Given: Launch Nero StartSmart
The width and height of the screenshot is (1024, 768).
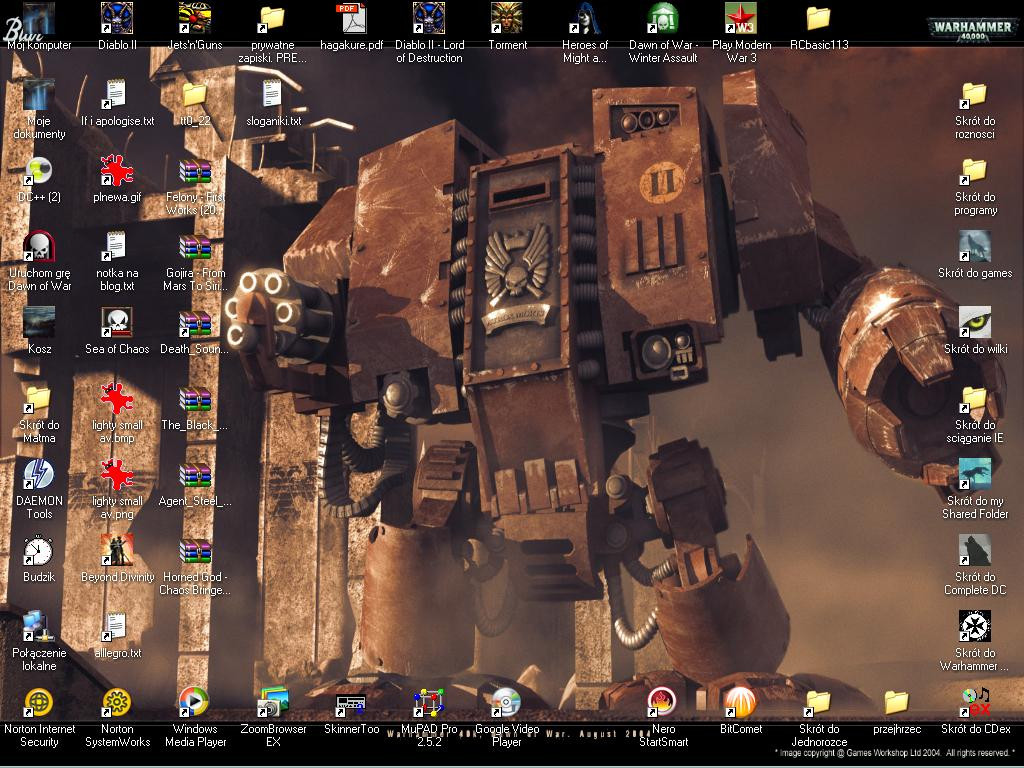Looking at the screenshot, I should [x=663, y=703].
